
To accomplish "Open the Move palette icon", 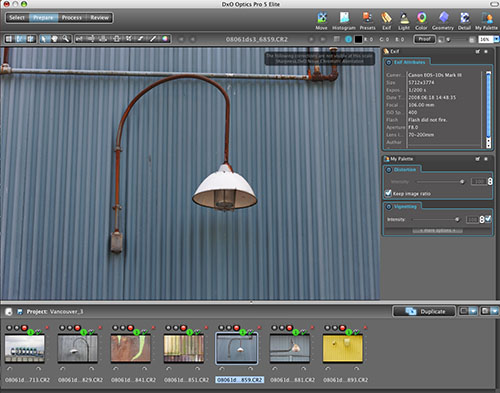I will pos(322,21).
